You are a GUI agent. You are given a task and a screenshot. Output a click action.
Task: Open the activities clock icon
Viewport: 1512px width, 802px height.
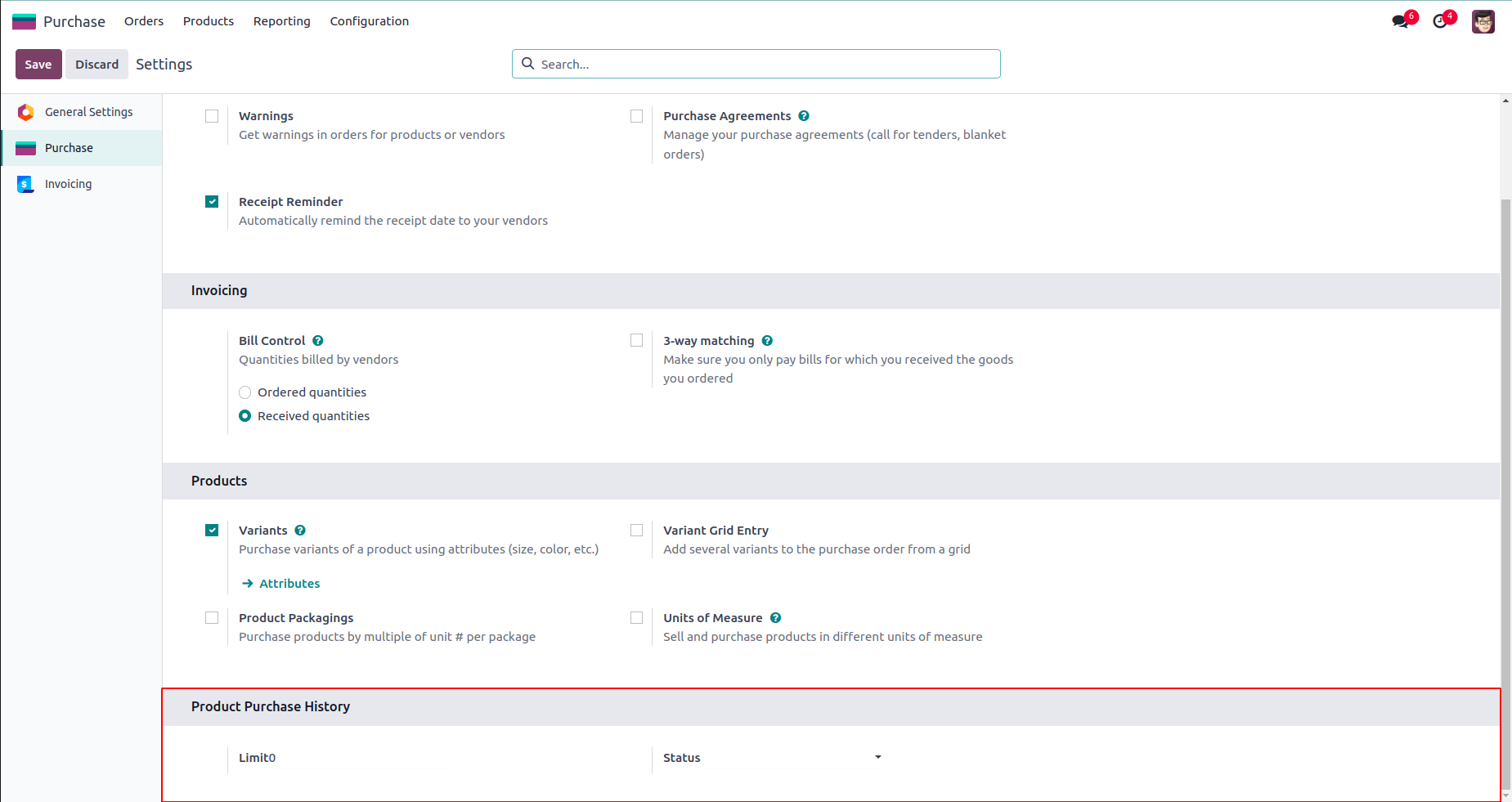(1440, 21)
